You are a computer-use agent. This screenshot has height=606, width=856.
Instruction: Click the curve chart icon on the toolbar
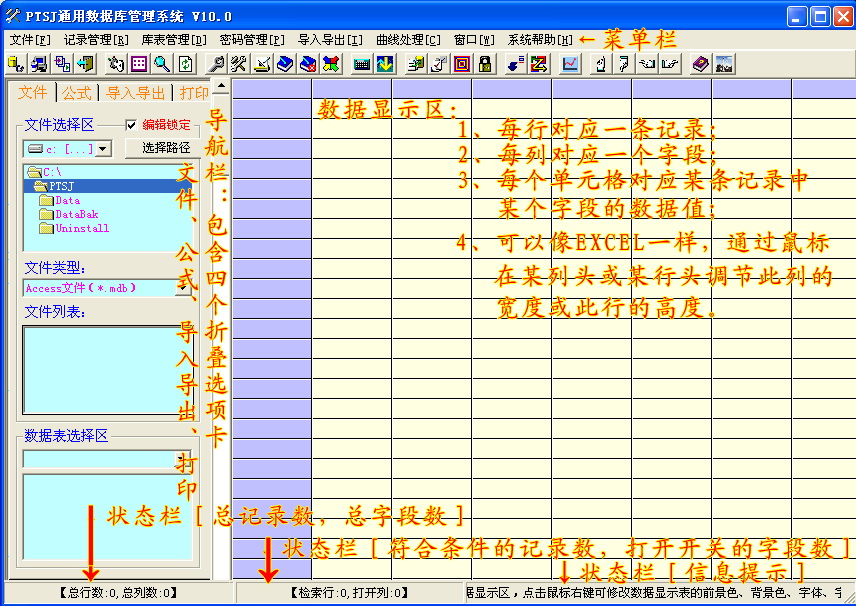point(570,65)
